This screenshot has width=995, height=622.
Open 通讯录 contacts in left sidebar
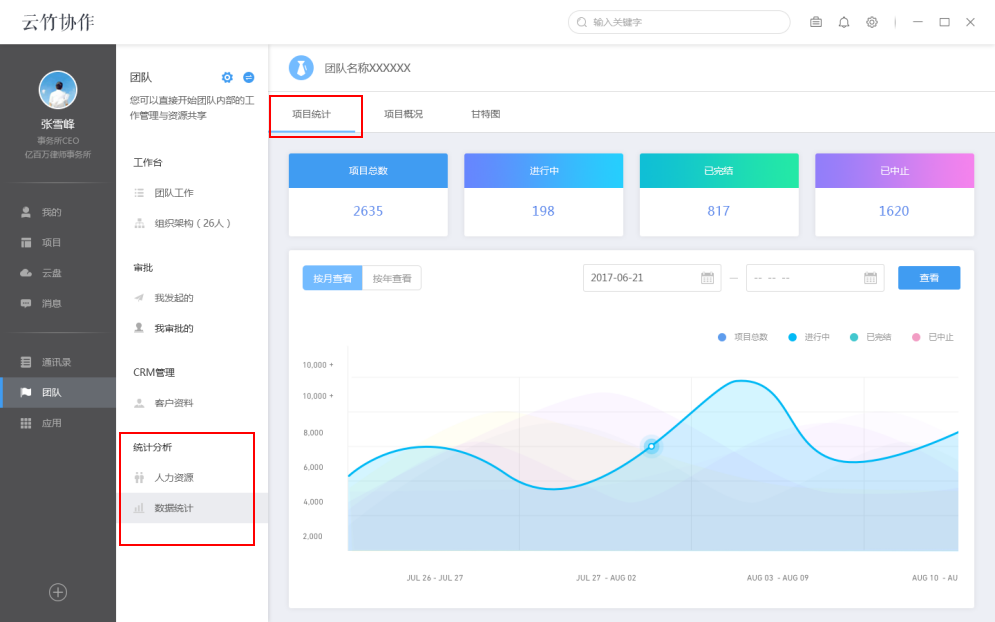(x=56, y=362)
